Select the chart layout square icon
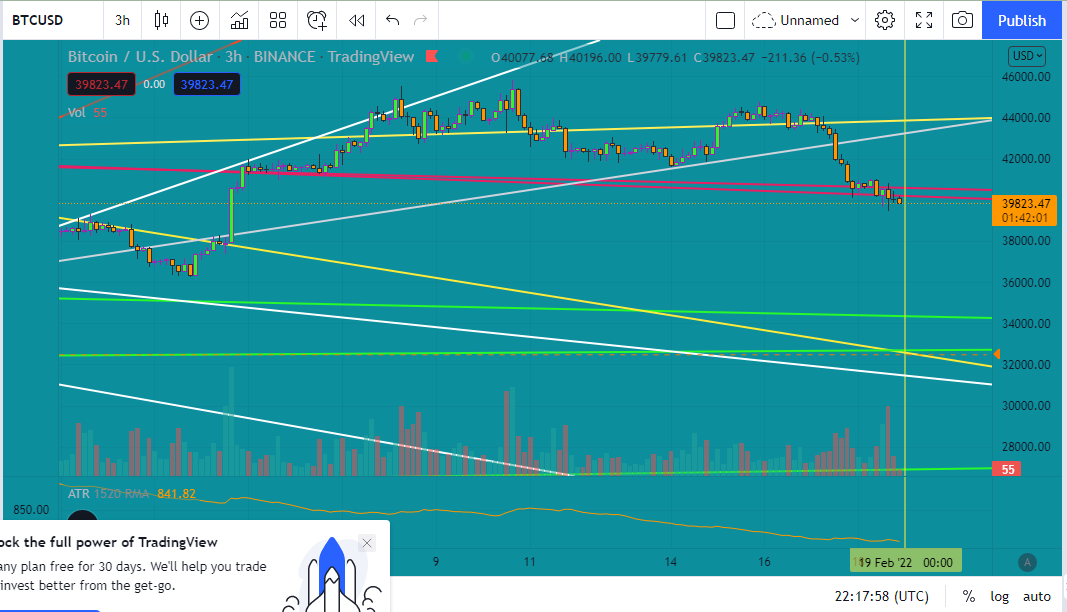This screenshot has width=1067, height=612. click(725, 20)
